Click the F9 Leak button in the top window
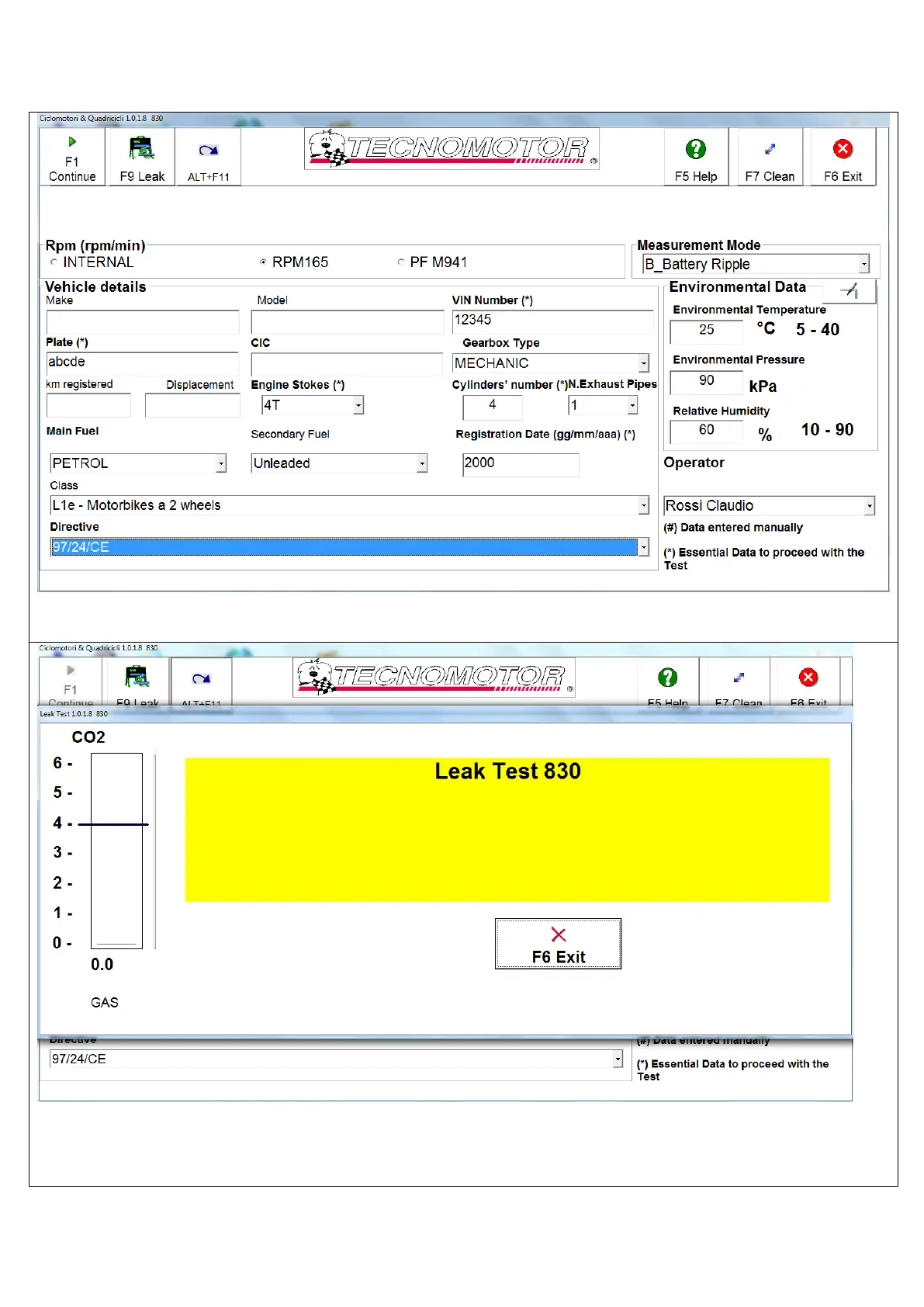 (142, 158)
